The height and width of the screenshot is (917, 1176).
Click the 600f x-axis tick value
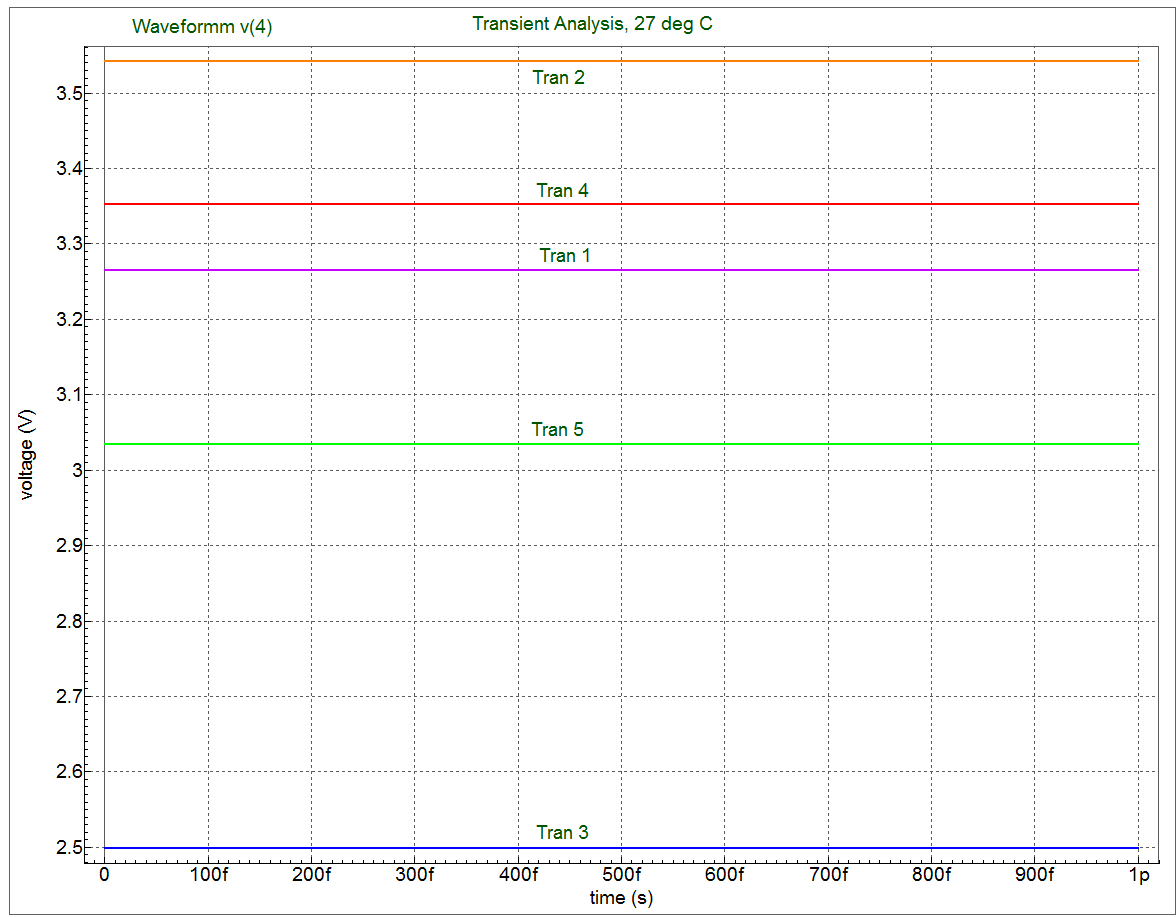(x=724, y=875)
